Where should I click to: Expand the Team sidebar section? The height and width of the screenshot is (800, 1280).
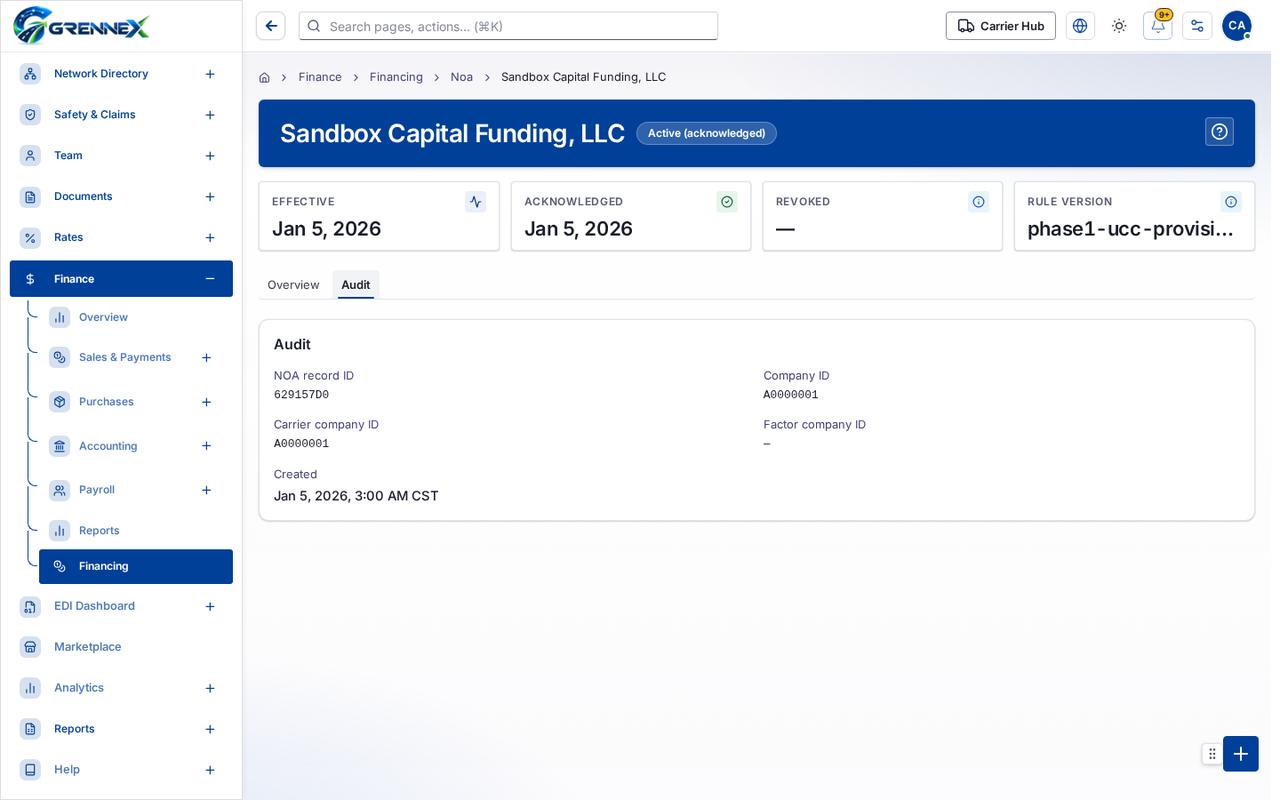pyautogui.click(x=210, y=156)
